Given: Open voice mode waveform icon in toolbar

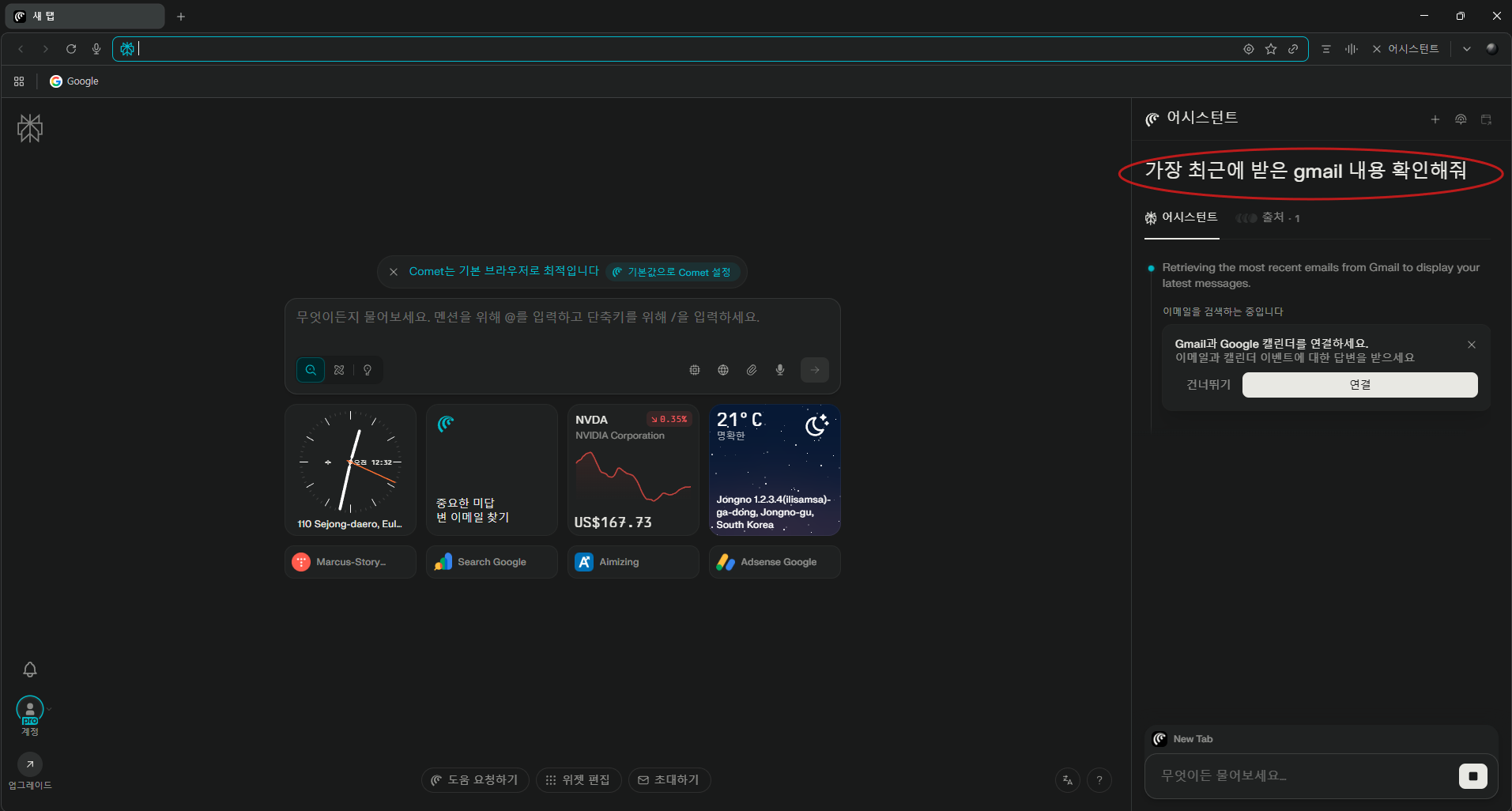Looking at the screenshot, I should (x=1352, y=49).
